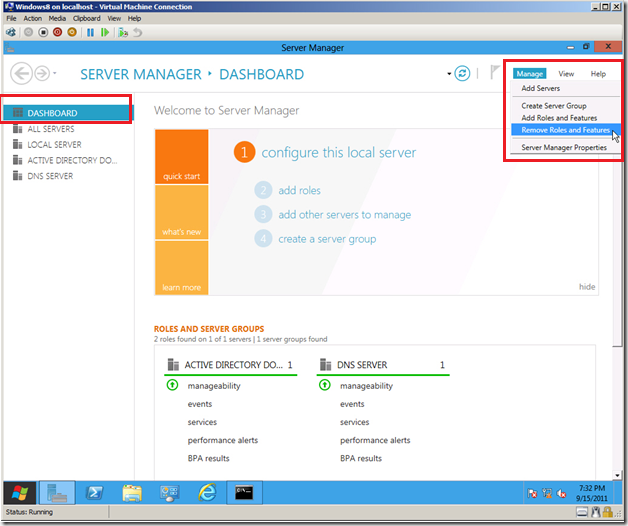Open Server Manager Properties
Screen dimensions: 628x526
click(x=566, y=147)
